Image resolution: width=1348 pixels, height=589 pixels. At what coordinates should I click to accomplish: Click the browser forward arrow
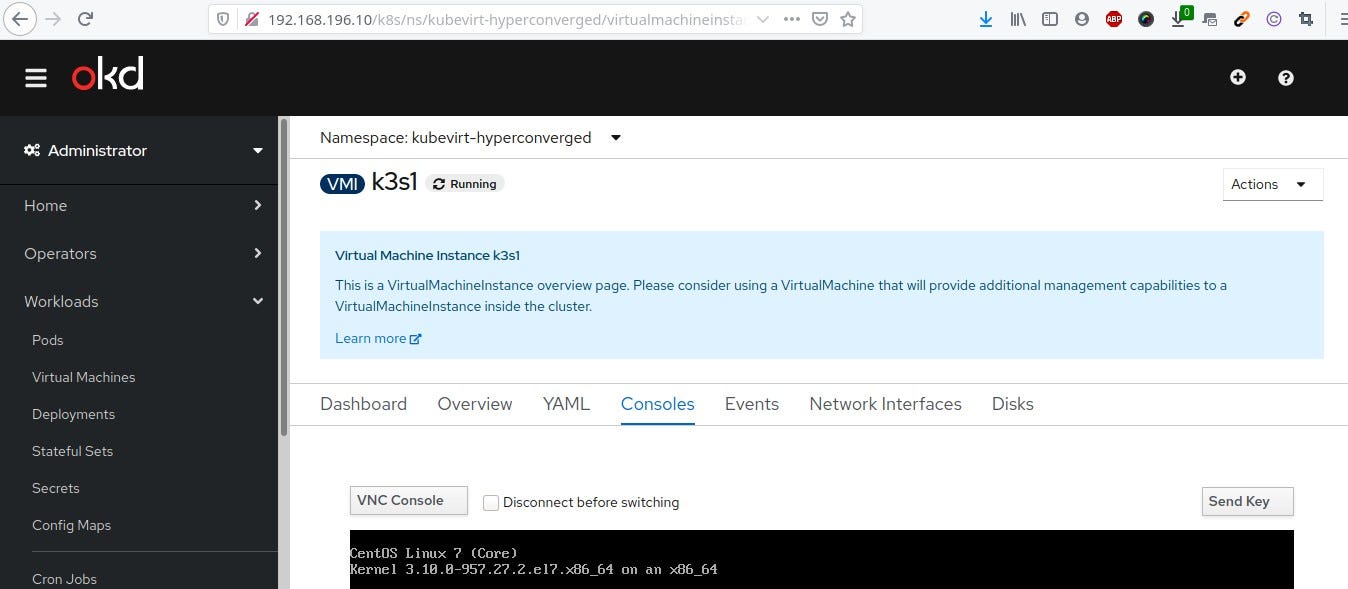coord(53,19)
